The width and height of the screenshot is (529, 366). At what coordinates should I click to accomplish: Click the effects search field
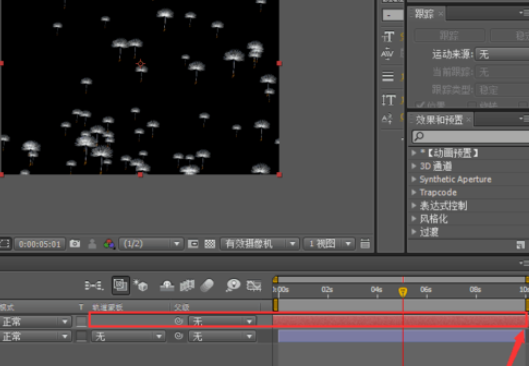click(470, 136)
